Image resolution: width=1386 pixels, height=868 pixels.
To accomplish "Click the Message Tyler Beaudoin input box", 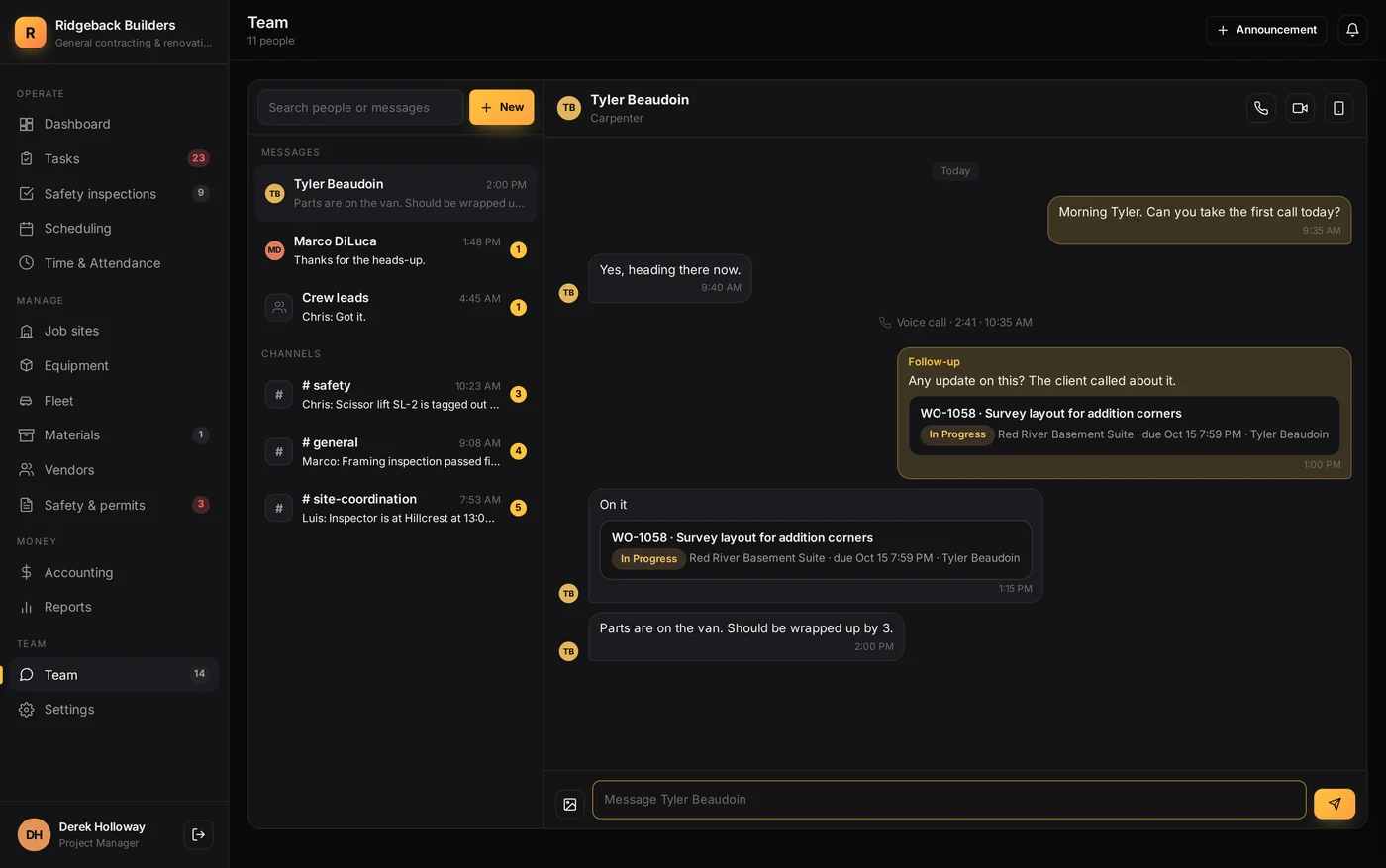I will tap(948, 800).
